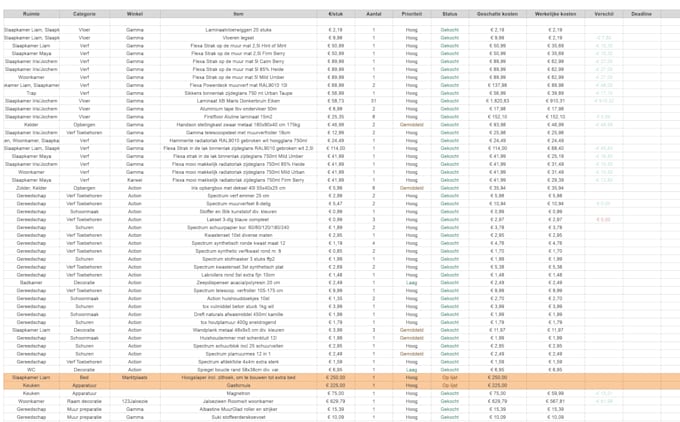680x422 pixels.
Task: Click the 'Huishoudemmer met schenktuit' cell
Action: [x=238, y=338]
